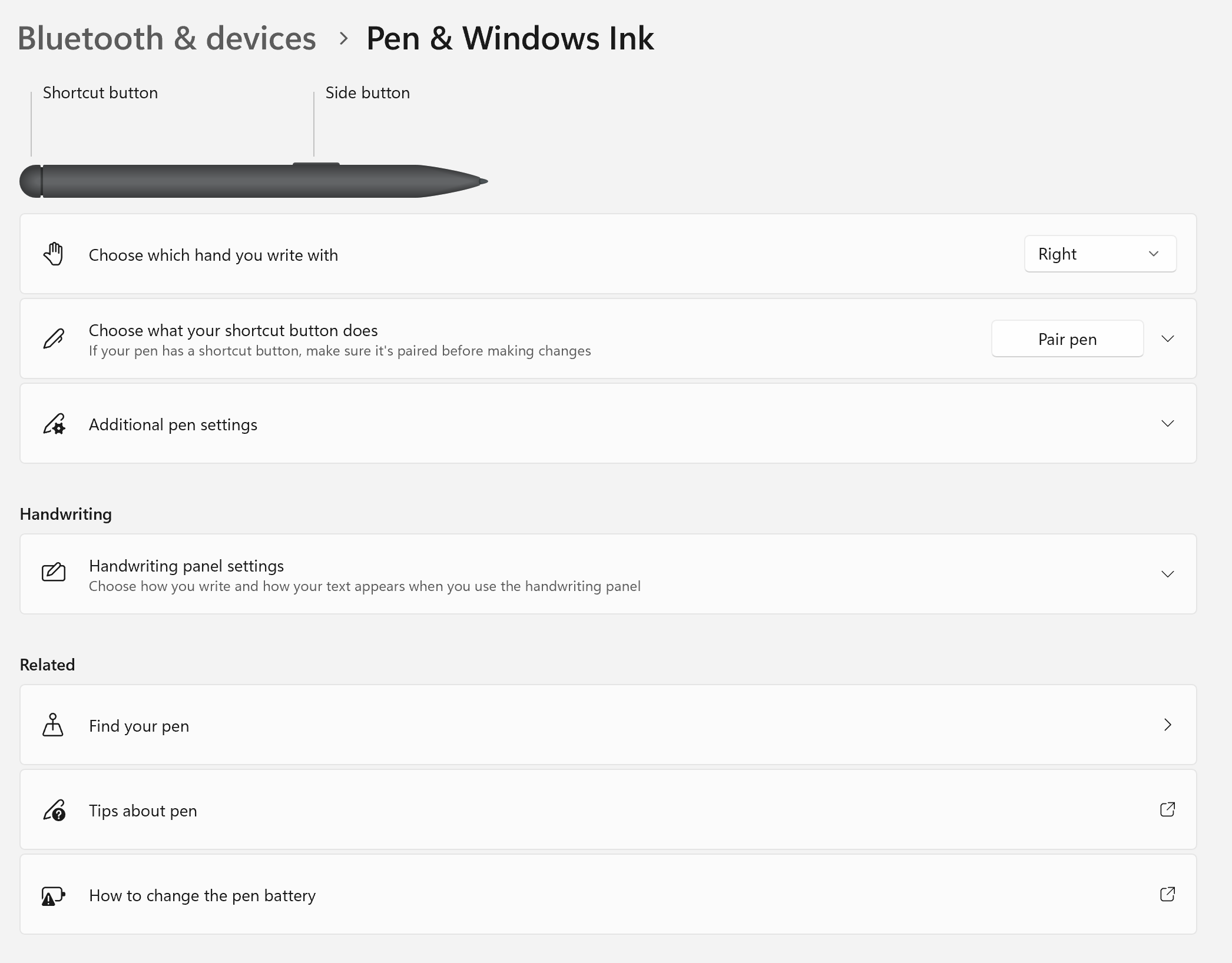Open Tips about pen link
The height and width of the screenshot is (963, 1232).
click(x=143, y=811)
